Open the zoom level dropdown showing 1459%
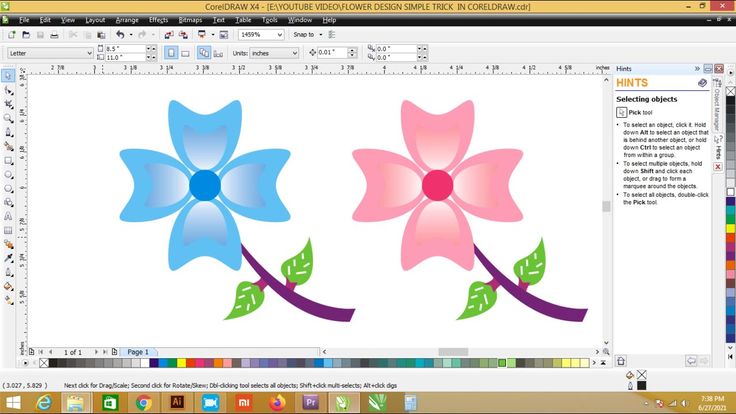The height and width of the screenshot is (414, 736). [282, 35]
